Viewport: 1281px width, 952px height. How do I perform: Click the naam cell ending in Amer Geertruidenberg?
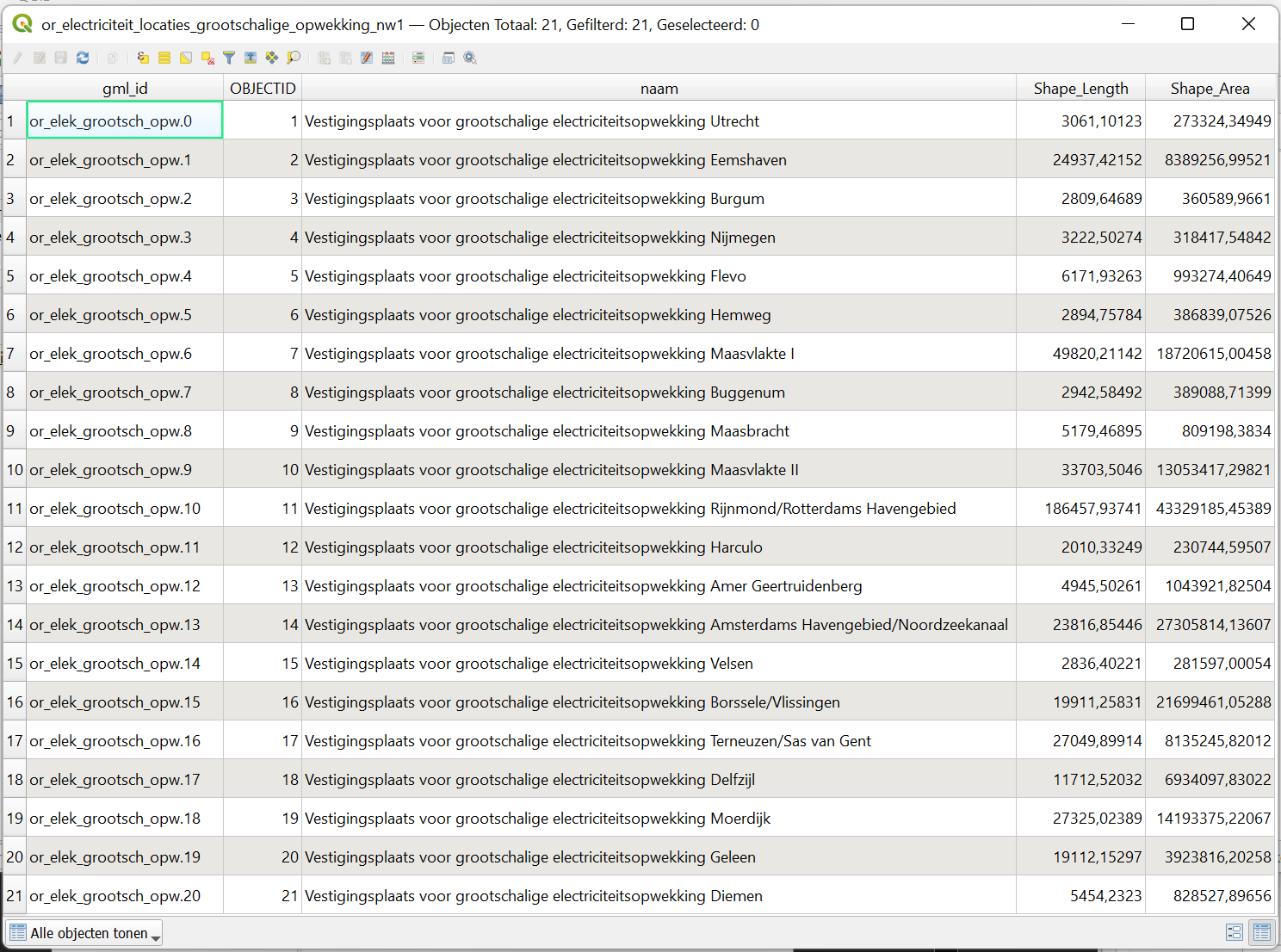click(x=659, y=585)
